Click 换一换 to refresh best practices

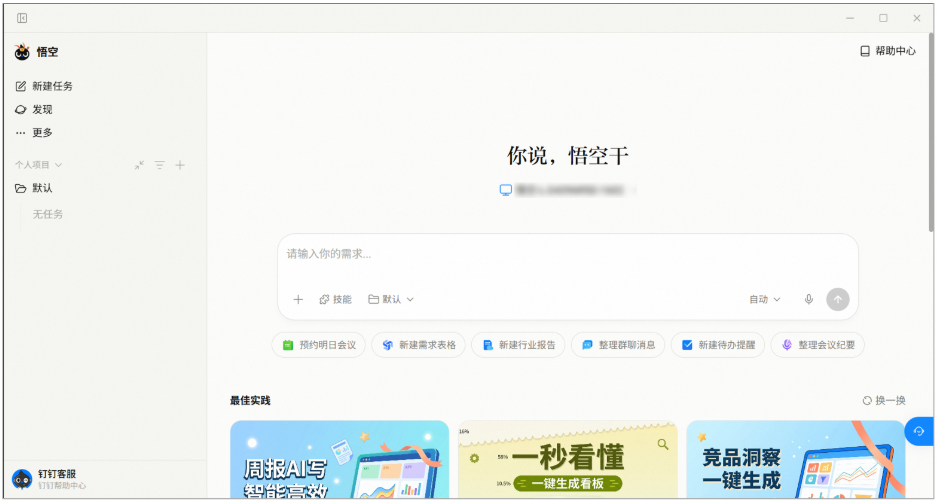click(x=884, y=401)
